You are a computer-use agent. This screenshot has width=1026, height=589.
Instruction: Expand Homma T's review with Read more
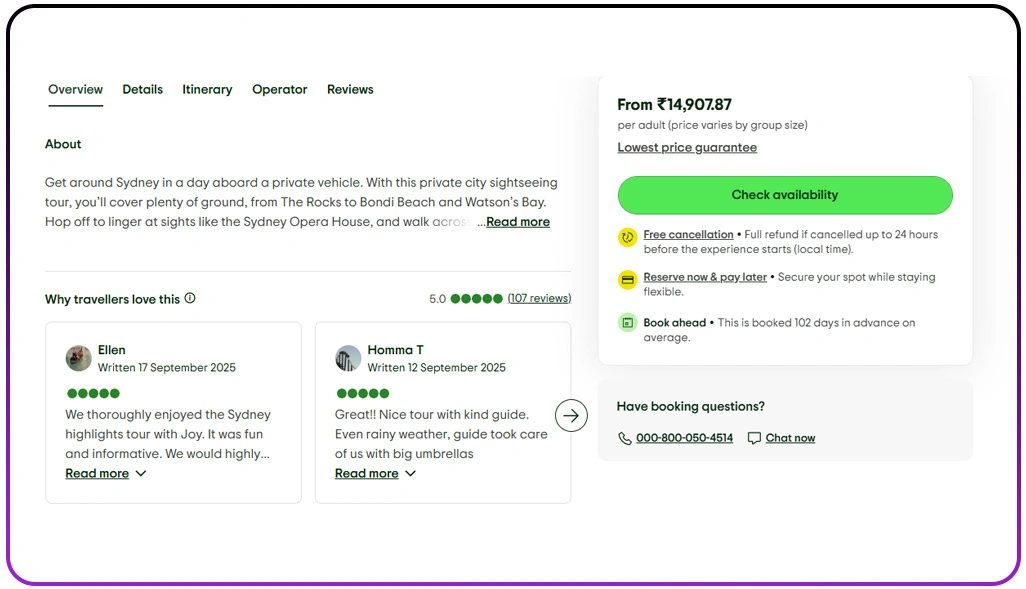tap(367, 473)
